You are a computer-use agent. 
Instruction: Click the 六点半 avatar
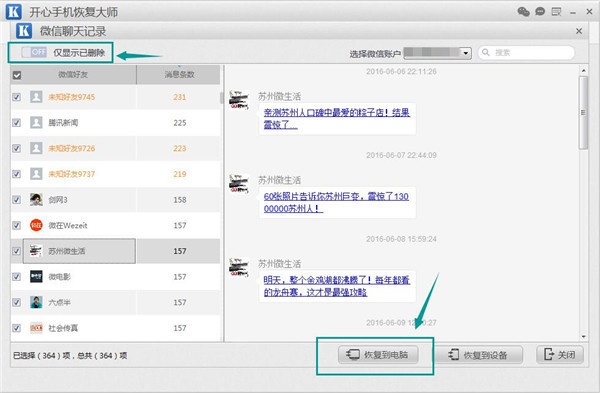[36, 302]
